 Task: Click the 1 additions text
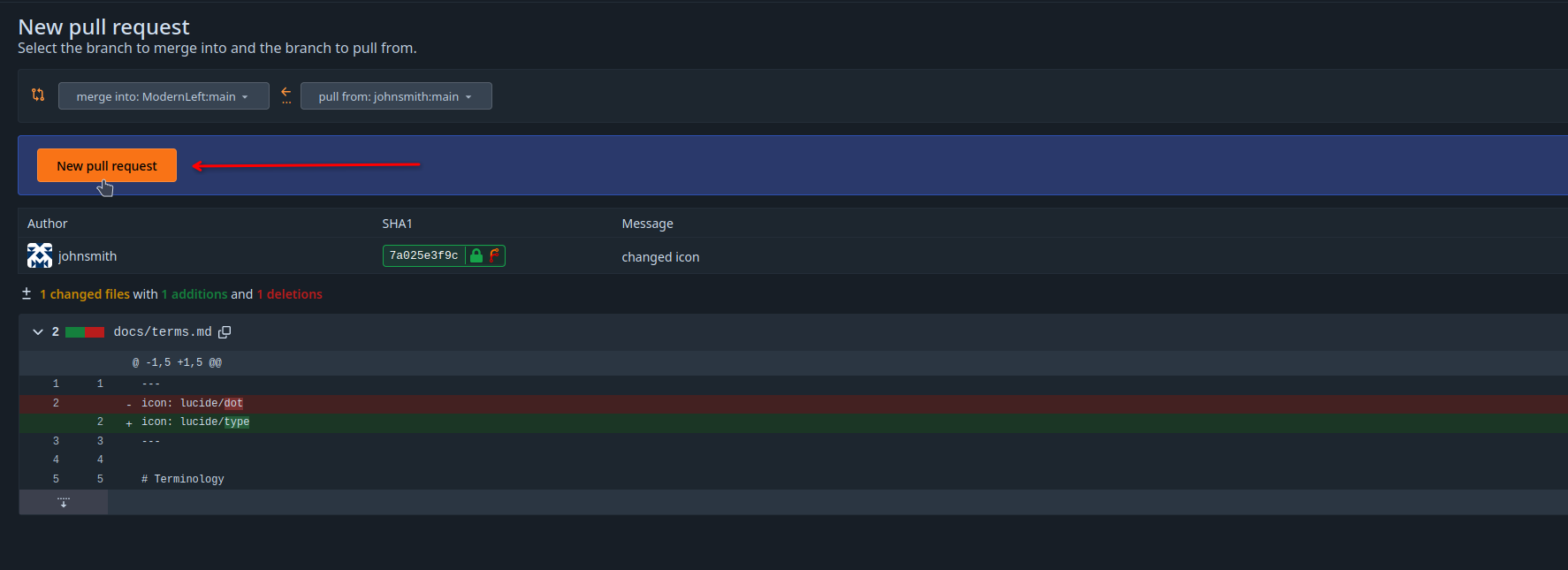(194, 294)
